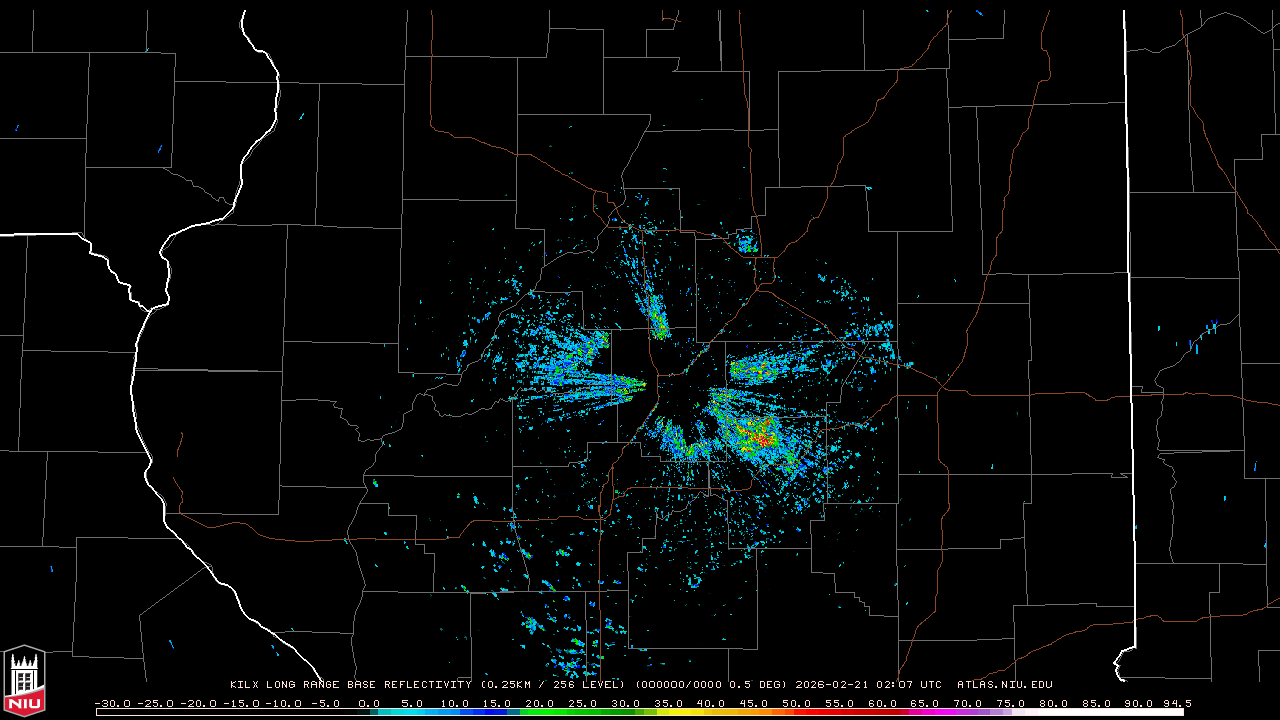
Task: Click the red high-reflectivity core in the radar echoes
Action: click(765, 439)
